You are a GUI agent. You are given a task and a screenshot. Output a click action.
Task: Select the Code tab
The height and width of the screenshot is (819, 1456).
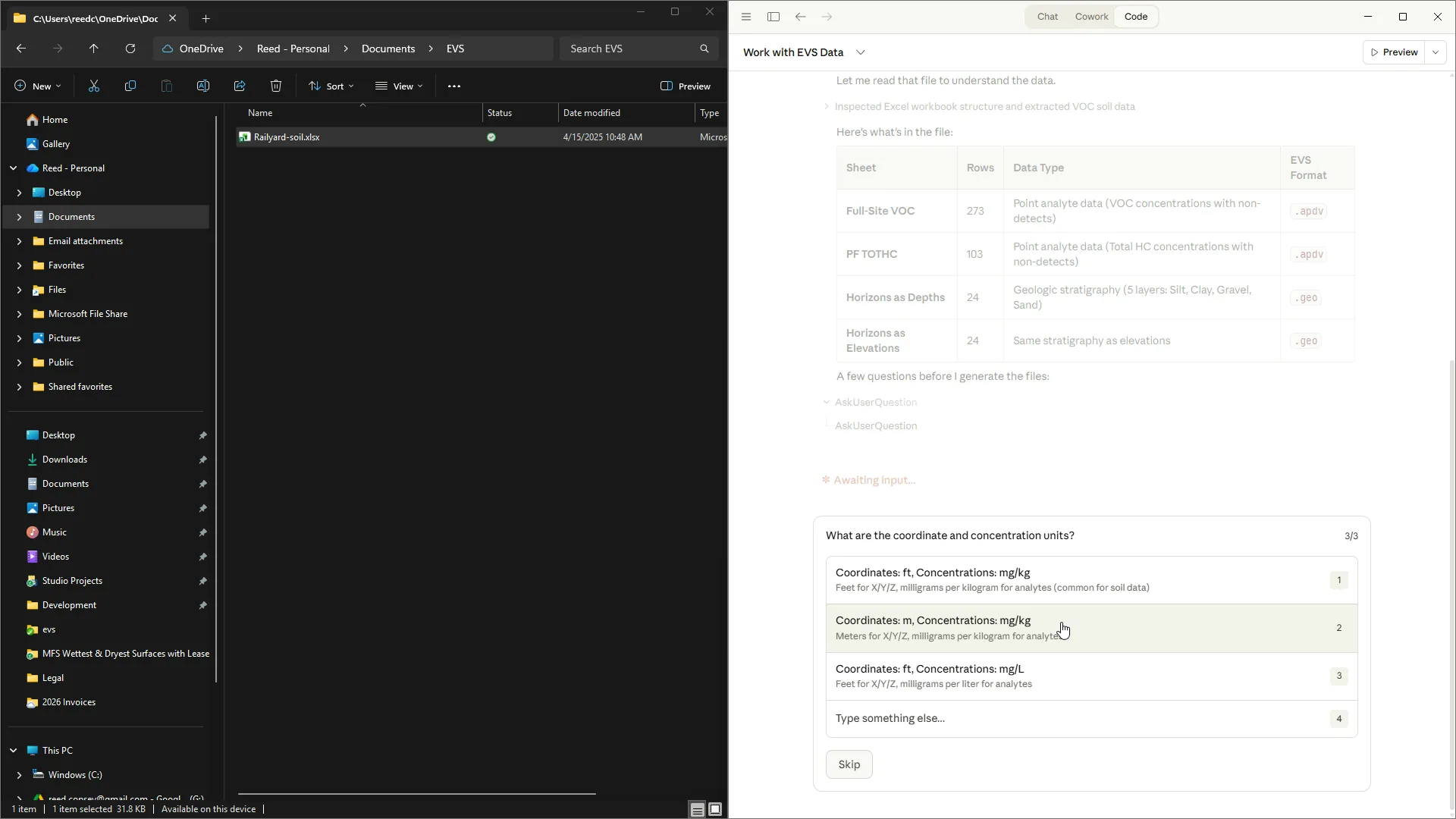1136,17
